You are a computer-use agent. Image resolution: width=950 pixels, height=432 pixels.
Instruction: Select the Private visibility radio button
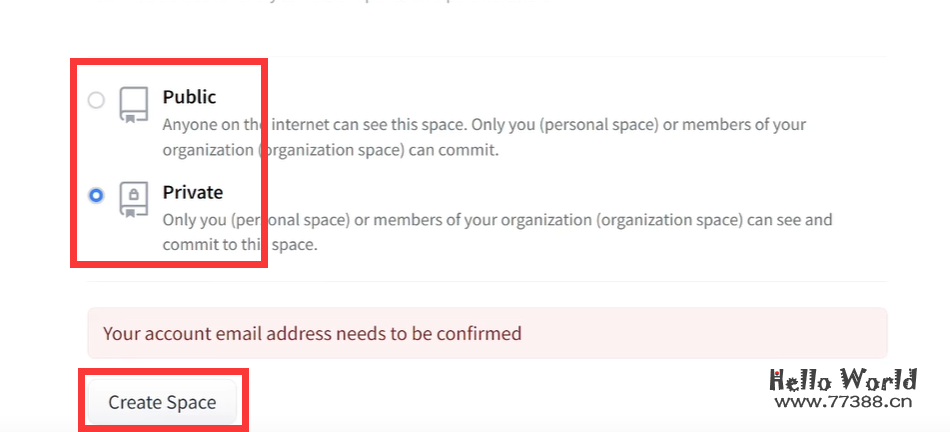[96, 195]
